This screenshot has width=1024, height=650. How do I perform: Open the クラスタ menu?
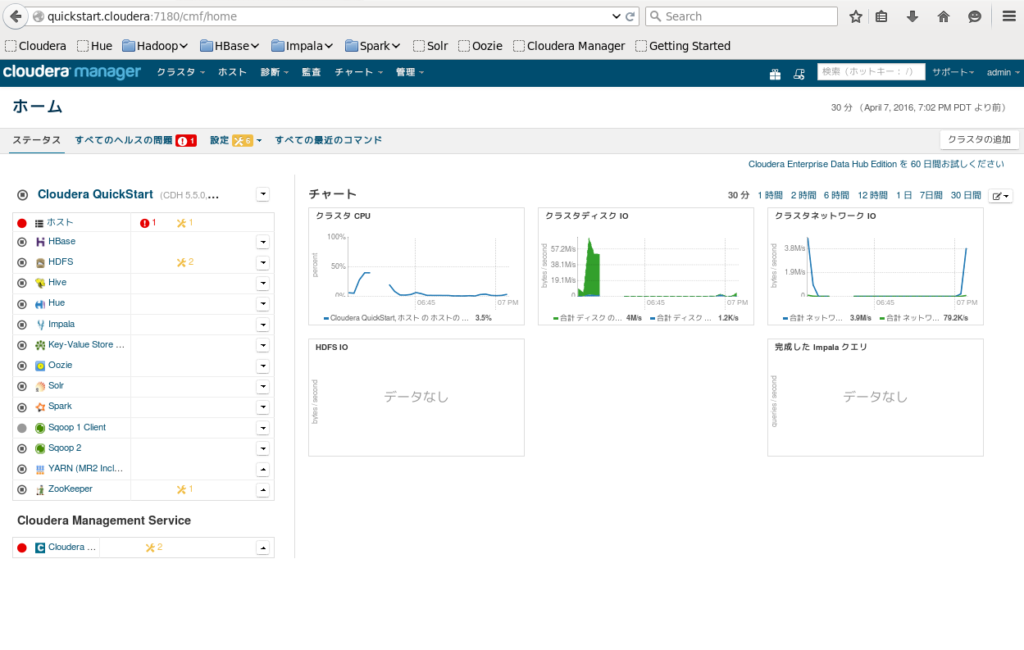click(180, 73)
